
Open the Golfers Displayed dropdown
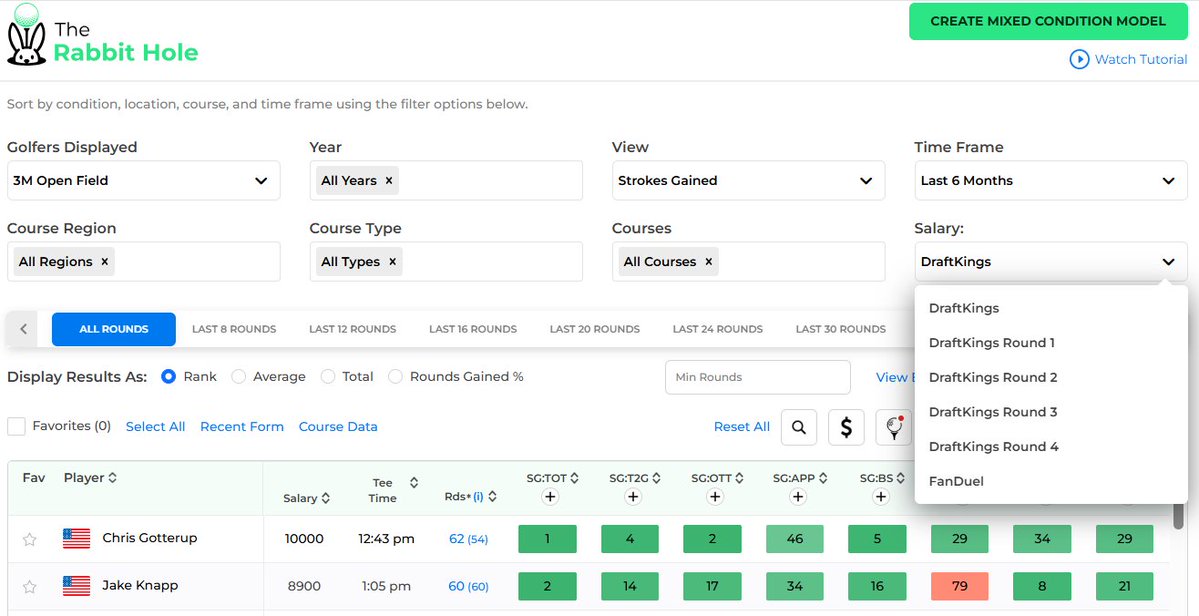click(x=144, y=181)
